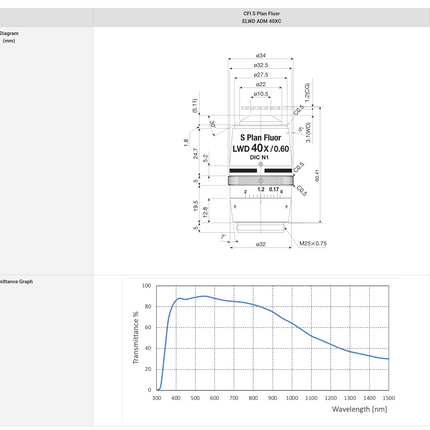430x430 pixels.
Task: Click the M25×0.75 thread annotation
Action: pyautogui.click(x=313, y=243)
